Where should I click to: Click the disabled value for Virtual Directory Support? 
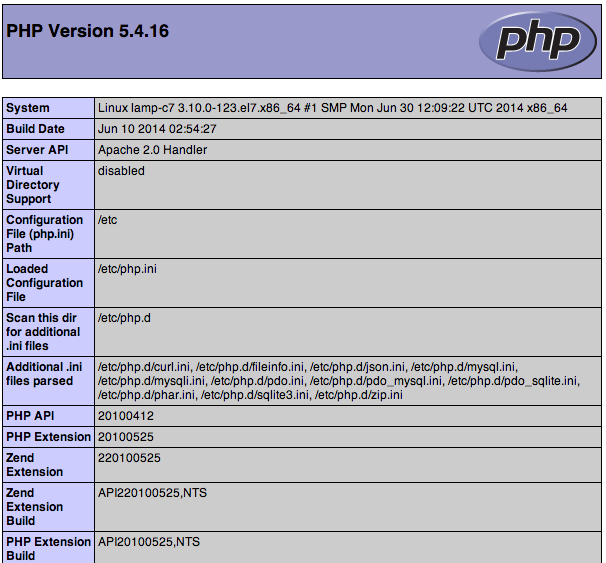tap(121, 171)
